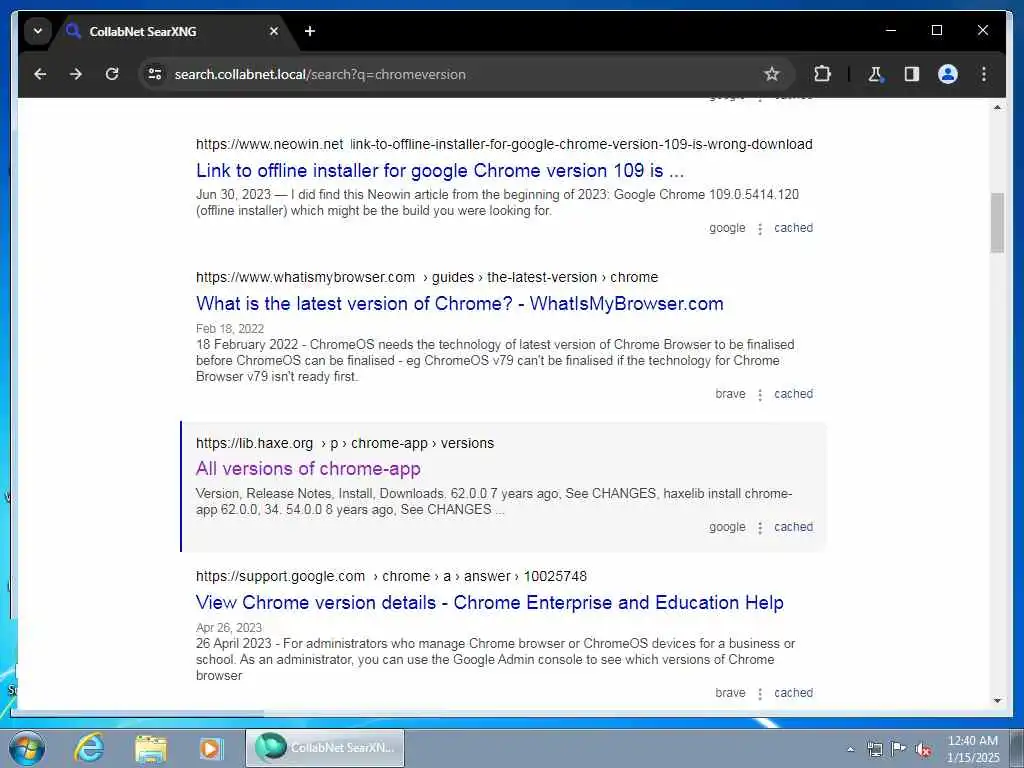The height and width of the screenshot is (768, 1024).
Task: Click the vertical scrollbar thumb
Action: click(997, 223)
